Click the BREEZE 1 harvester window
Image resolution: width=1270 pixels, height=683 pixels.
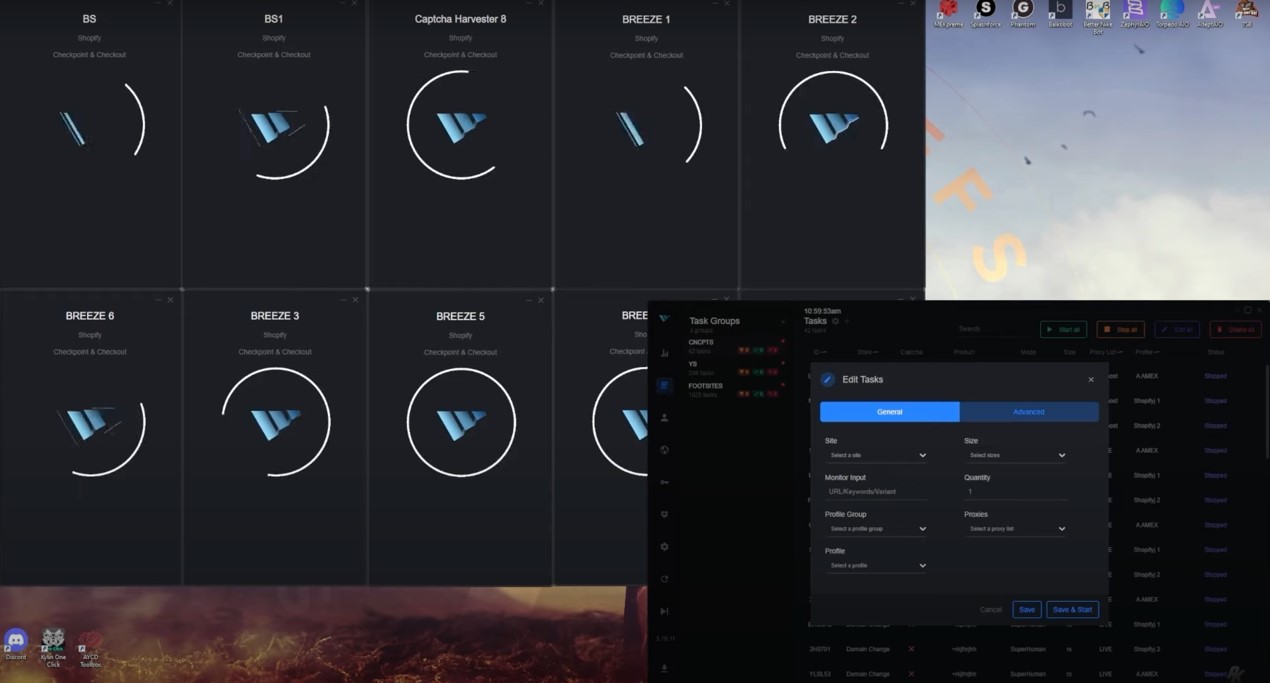[x=646, y=144]
